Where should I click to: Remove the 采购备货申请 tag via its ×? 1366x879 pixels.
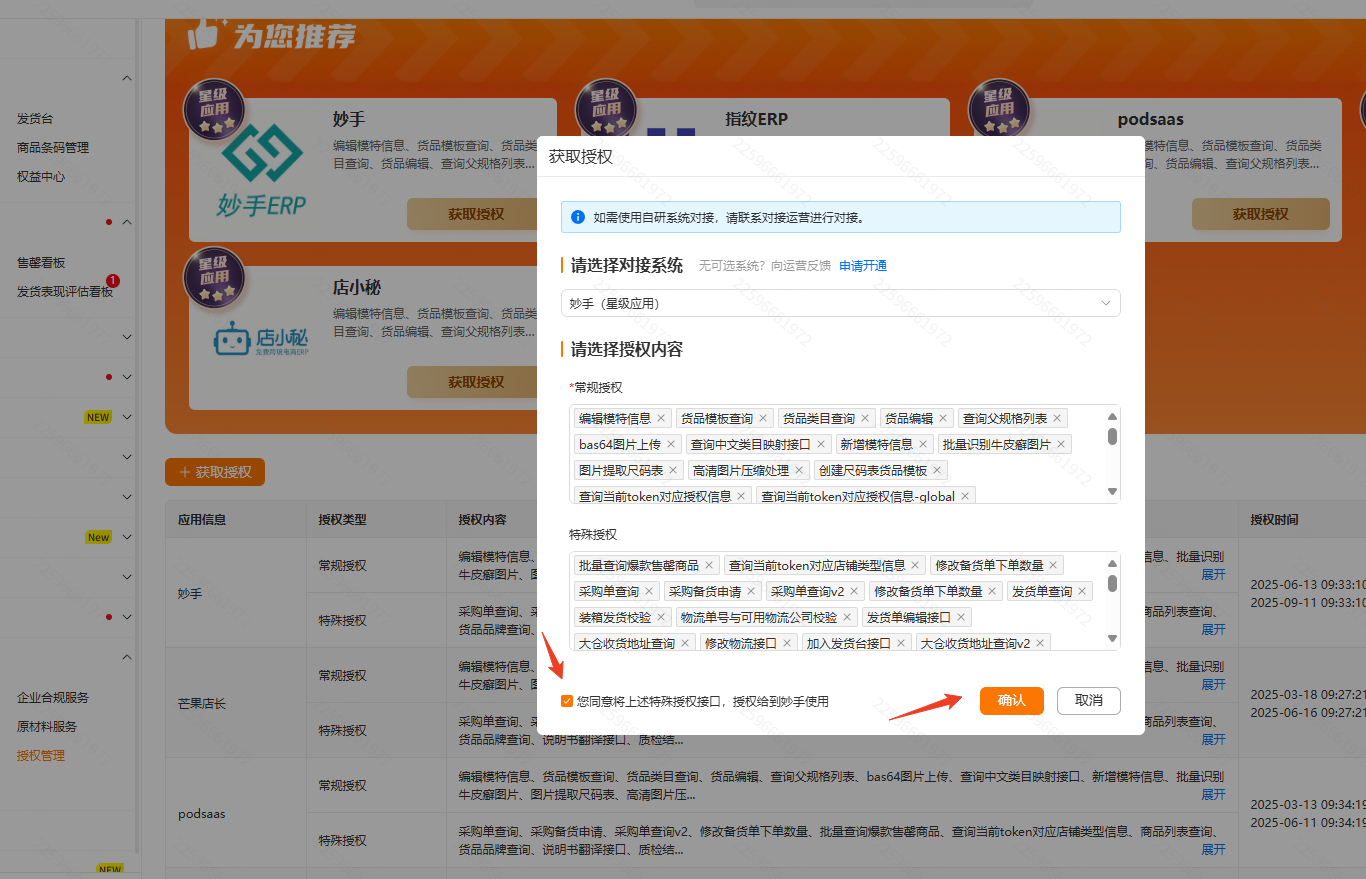[751, 591]
